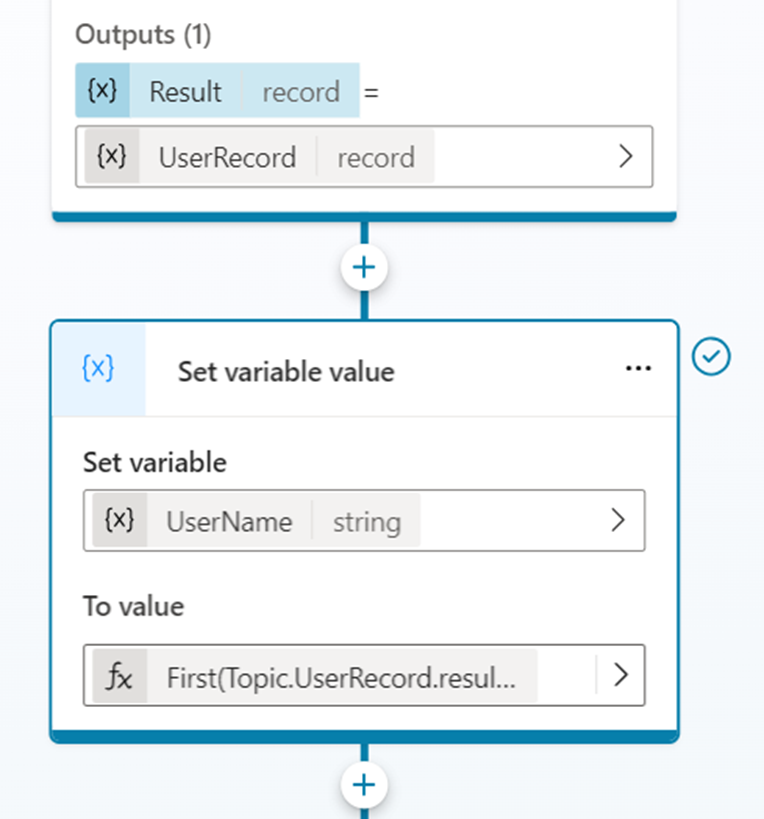The width and height of the screenshot is (764, 819).
Task: Expand the To value formula chevron
Action: (620, 675)
